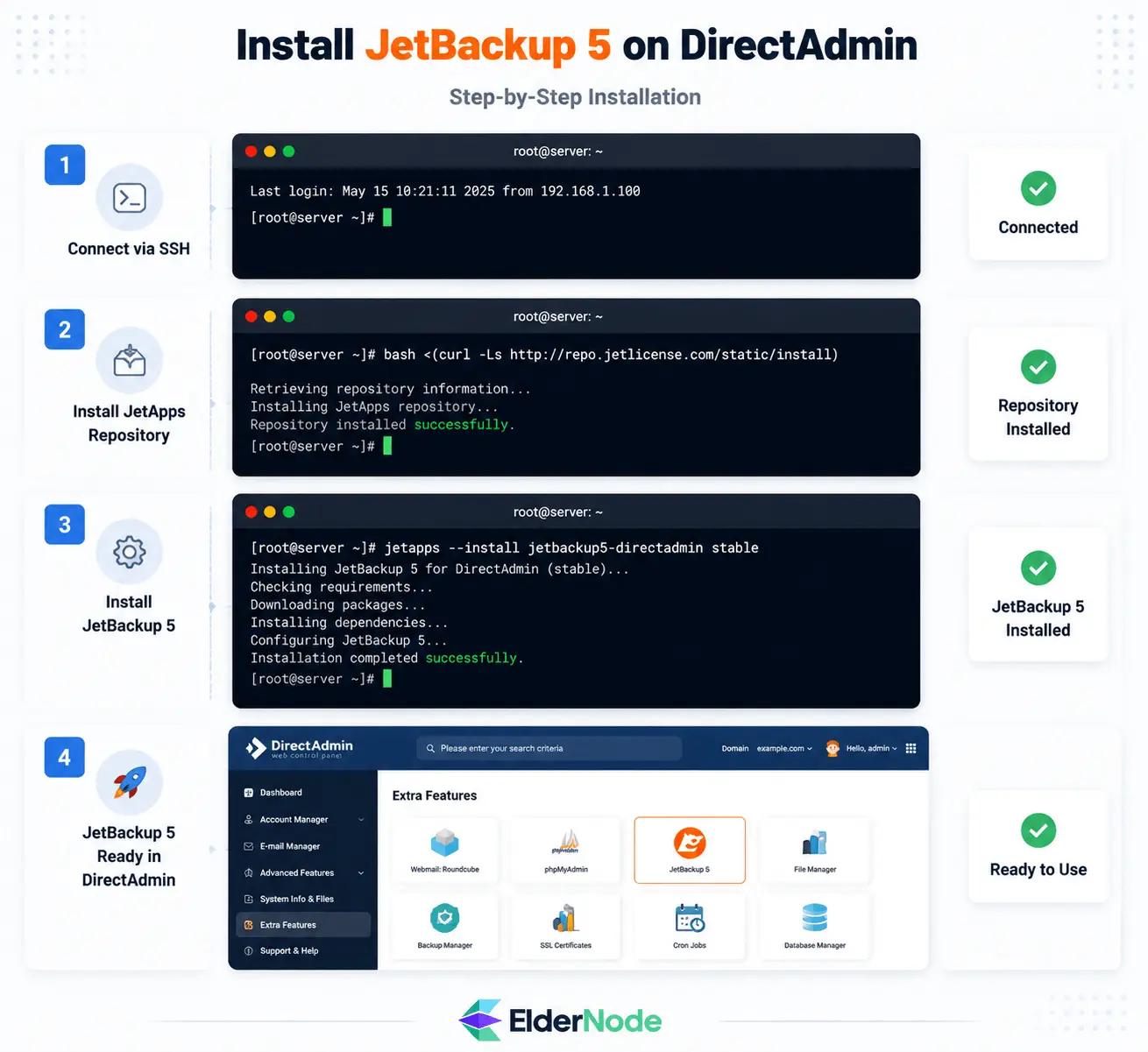The width and height of the screenshot is (1148, 1052).
Task: Click the 'Domain' label in DirectAdmin header
Action: pyautogui.click(x=735, y=749)
